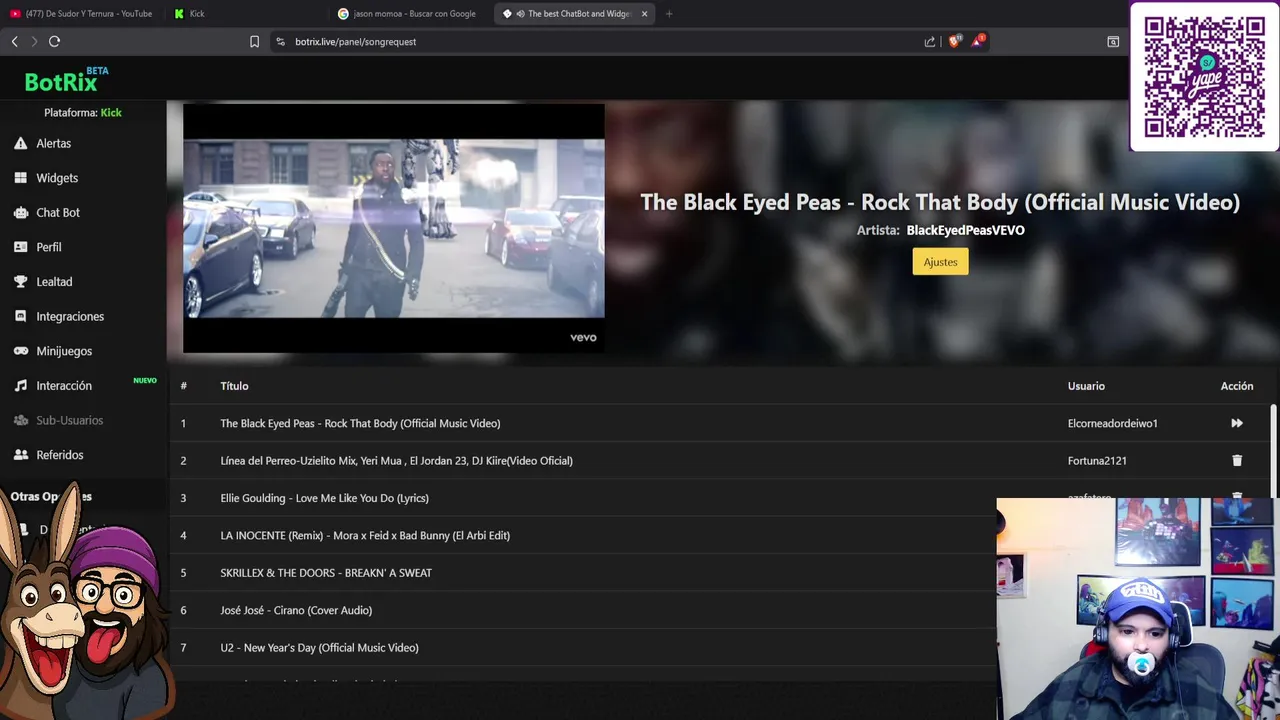The image size is (1280, 720).
Task: Open the Referidos people icon
Action: click(20, 455)
